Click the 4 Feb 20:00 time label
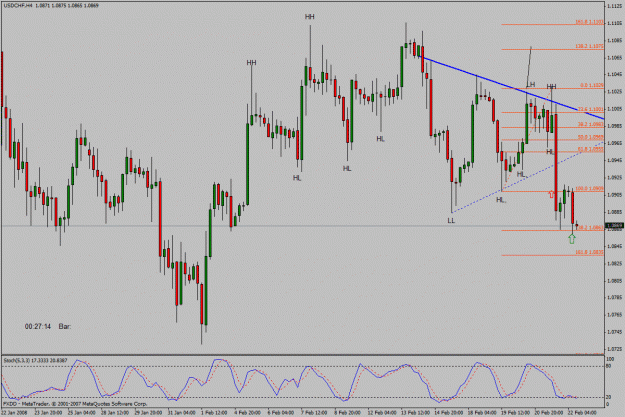This screenshot has height=417, width=625. coord(248,413)
